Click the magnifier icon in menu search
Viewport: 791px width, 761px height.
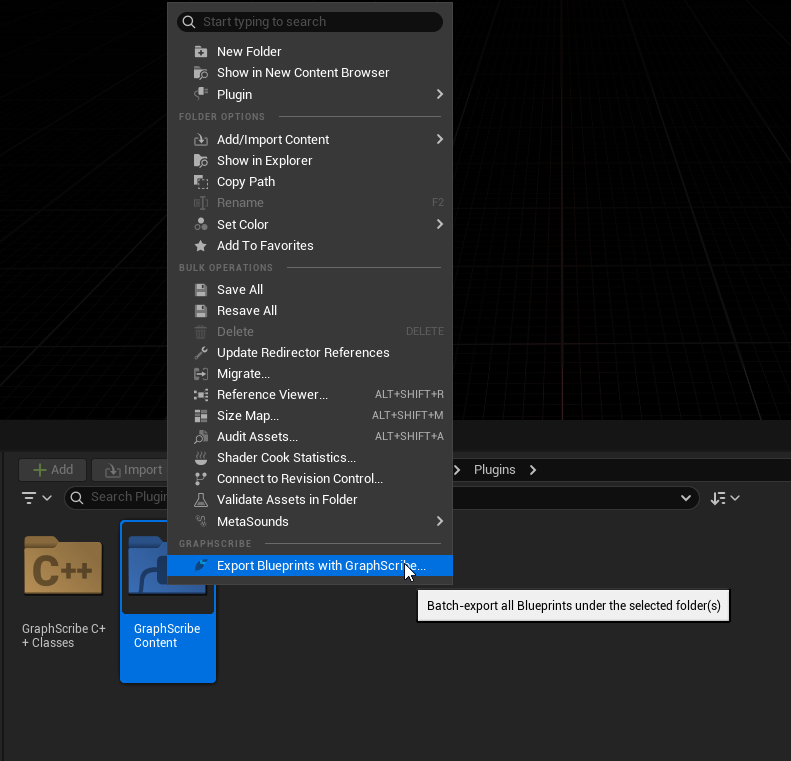click(189, 22)
